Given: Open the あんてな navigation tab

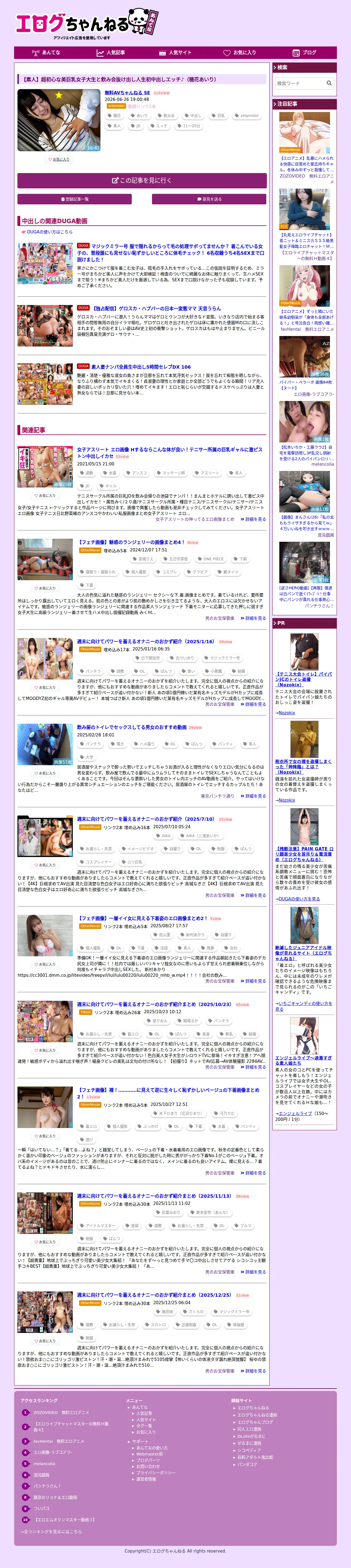Looking at the screenshot, I should (46, 53).
